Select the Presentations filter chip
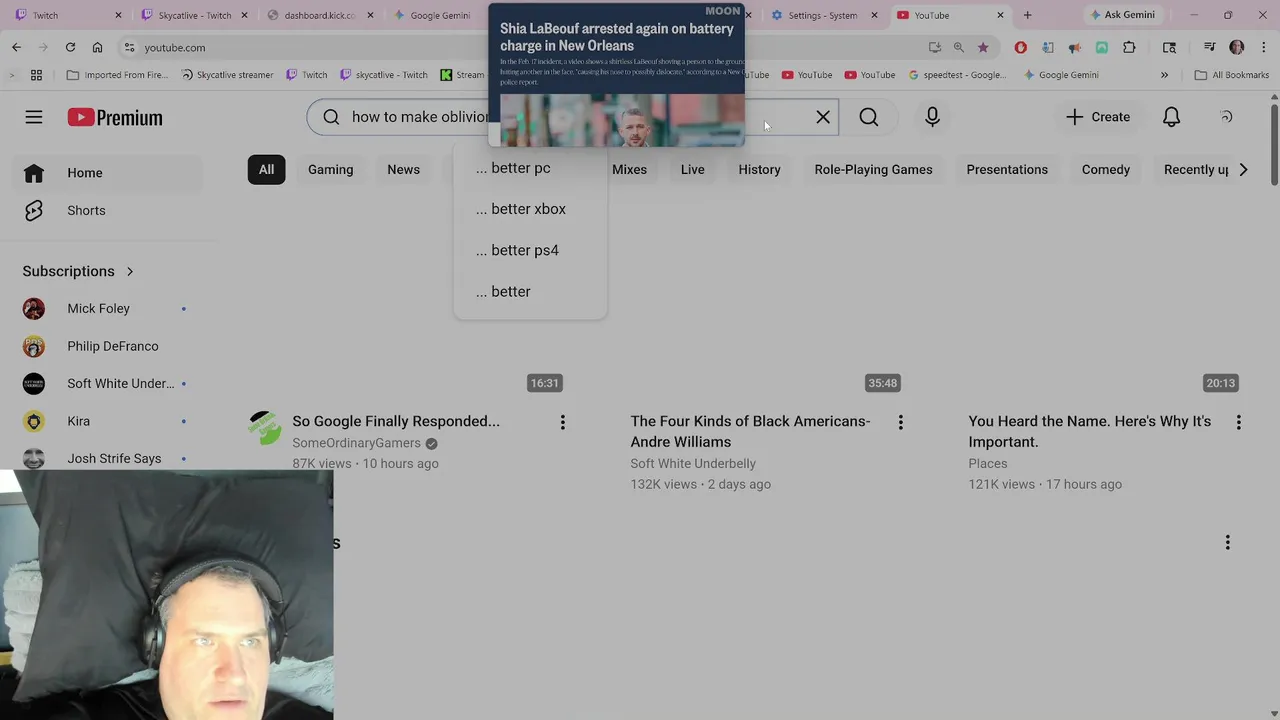 tap(1007, 169)
